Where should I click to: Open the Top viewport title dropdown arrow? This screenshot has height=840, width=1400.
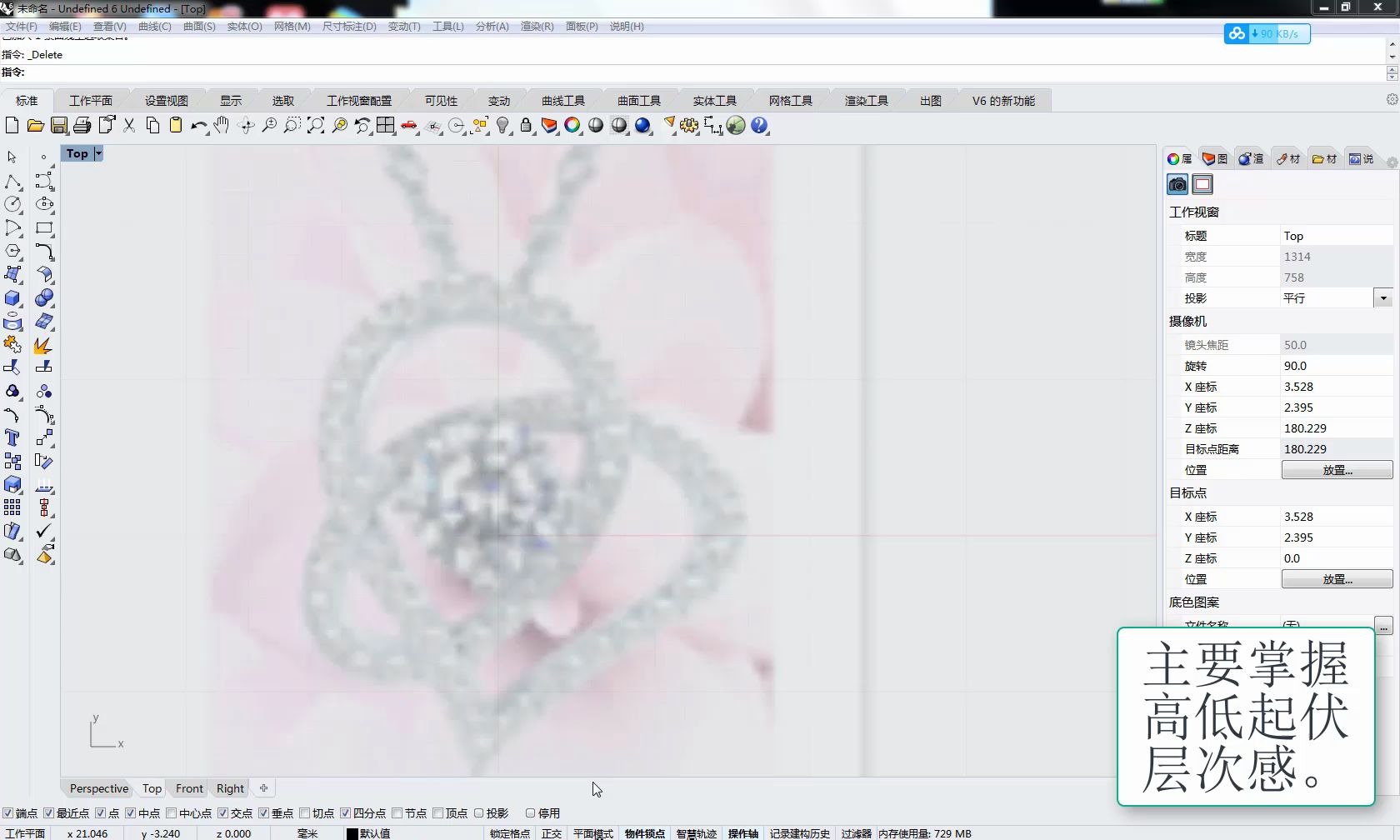(98, 153)
